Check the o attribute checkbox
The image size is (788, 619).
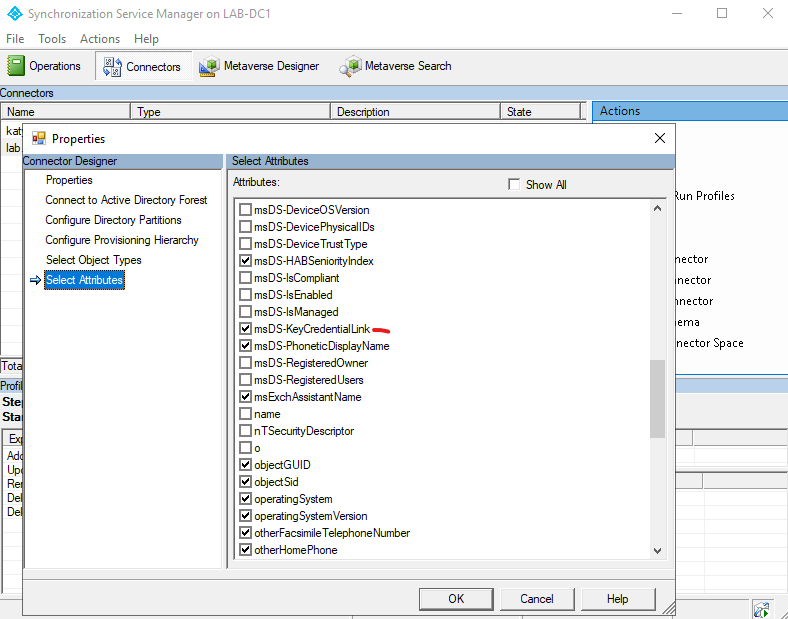click(245, 448)
